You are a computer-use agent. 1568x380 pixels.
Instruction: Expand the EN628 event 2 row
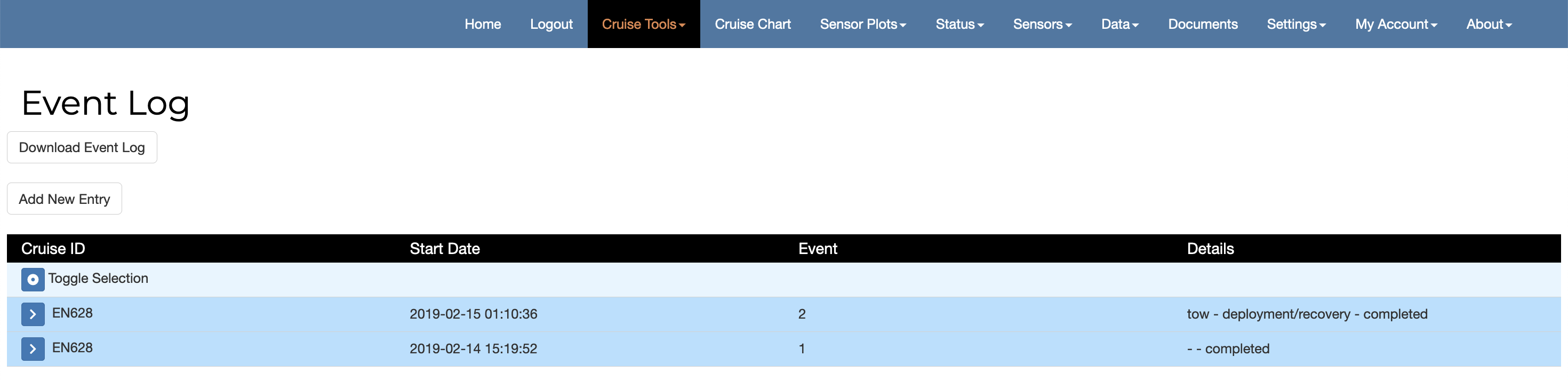(33, 314)
